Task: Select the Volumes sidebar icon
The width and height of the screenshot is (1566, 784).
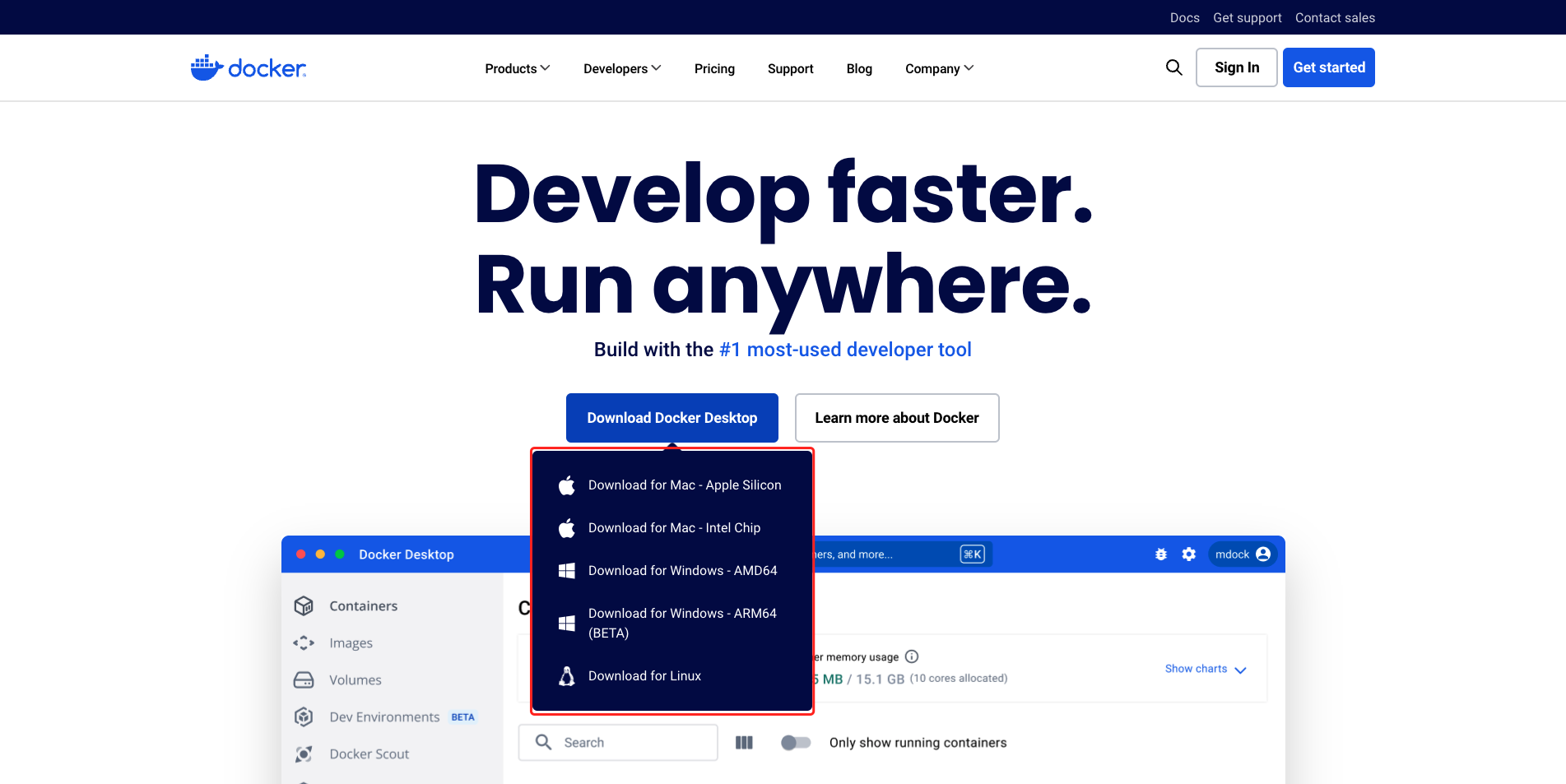Action: 304,680
